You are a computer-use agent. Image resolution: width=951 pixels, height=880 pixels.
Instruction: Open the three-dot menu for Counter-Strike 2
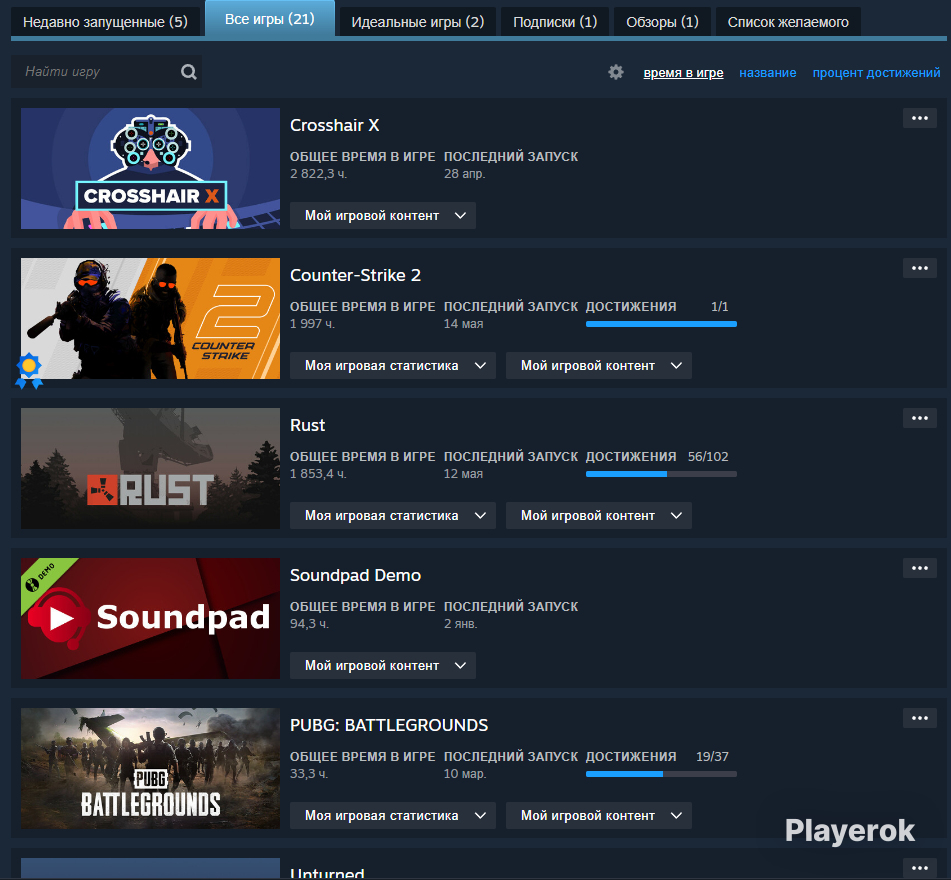coord(919,268)
